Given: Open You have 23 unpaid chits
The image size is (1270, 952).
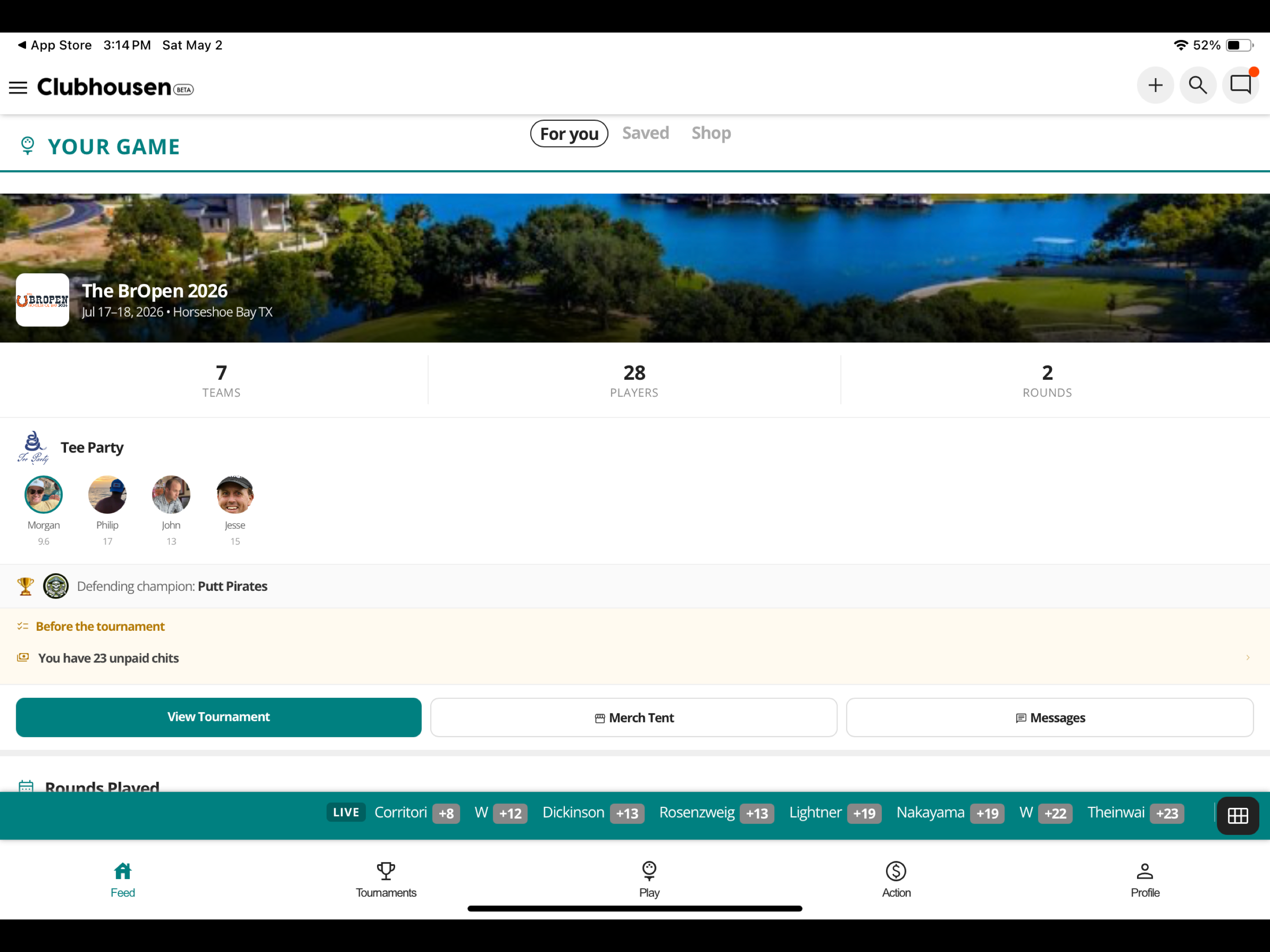Looking at the screenshot, I should [x=635, y=657].
